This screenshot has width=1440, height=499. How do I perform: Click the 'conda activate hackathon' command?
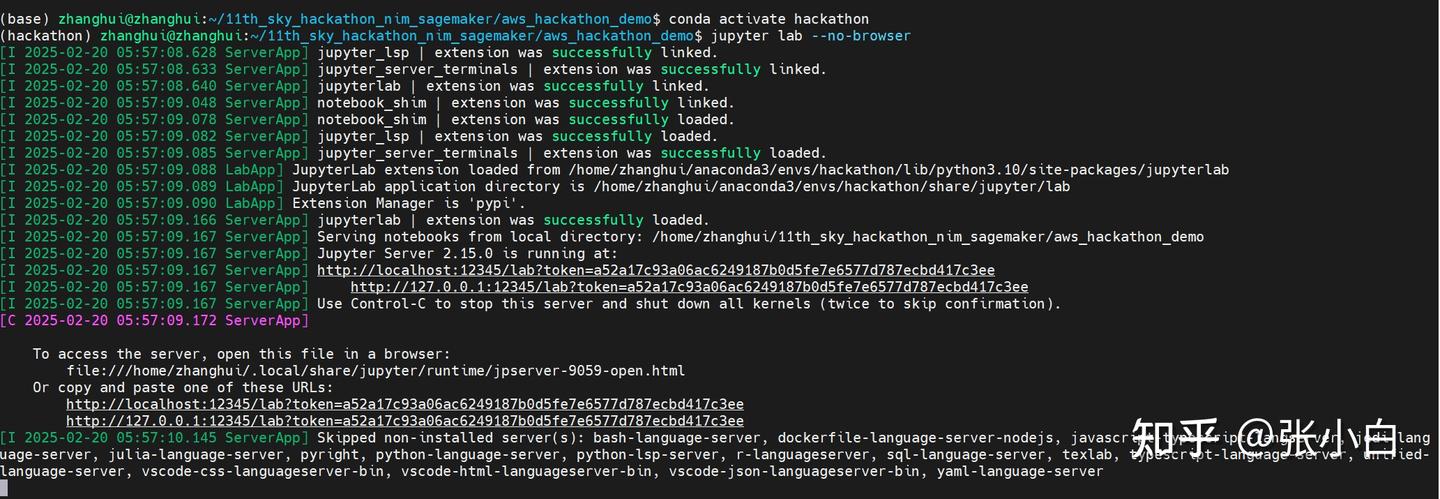(x=768, y=19)
